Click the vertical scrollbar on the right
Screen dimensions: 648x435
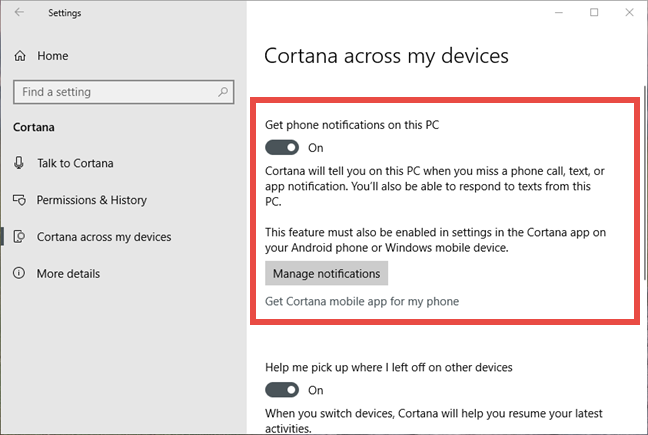(645, 183)
